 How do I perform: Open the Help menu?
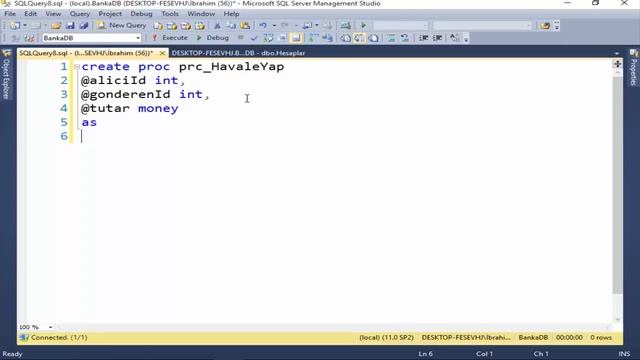tap(231, 13)
